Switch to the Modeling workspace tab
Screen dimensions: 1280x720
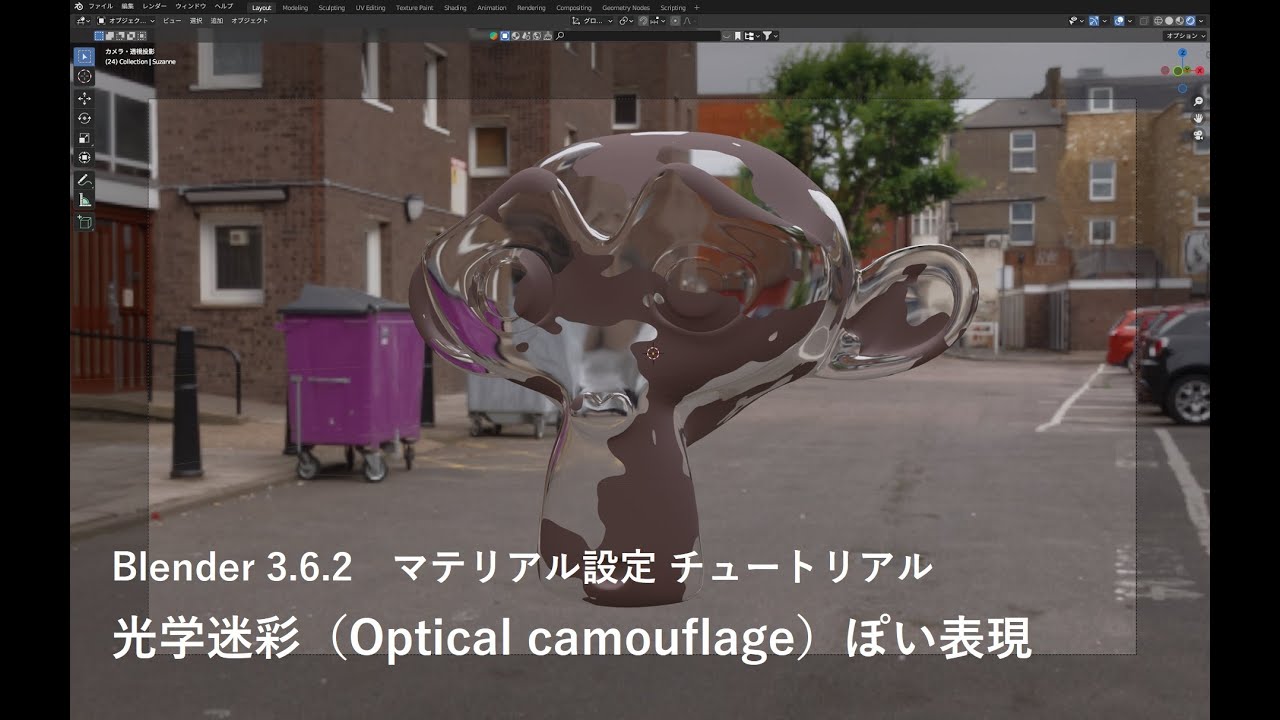click(295, 8)
